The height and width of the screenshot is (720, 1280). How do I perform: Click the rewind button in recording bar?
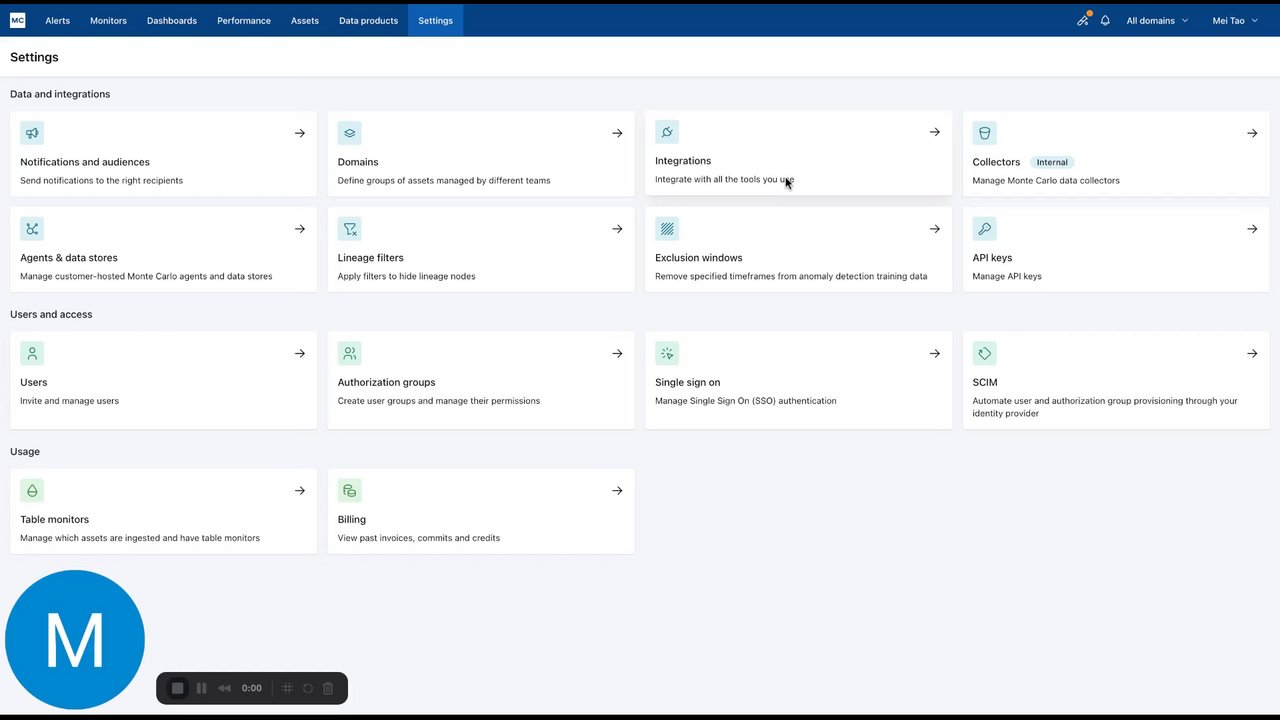click(224, 688)
